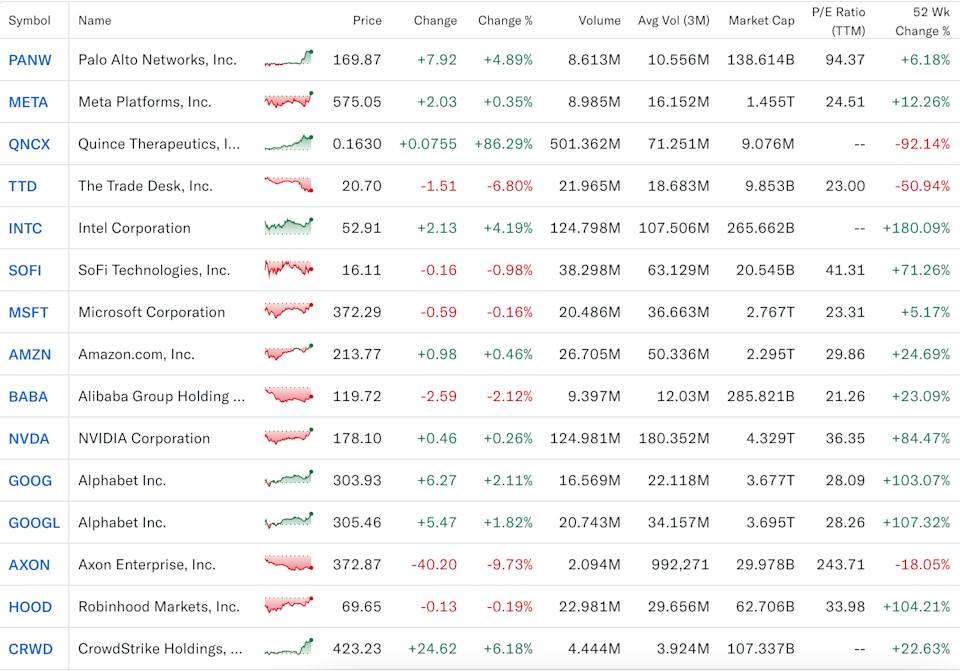
Task: Click the Axon Enterprise mini chart
Action: click(x=289, y=563)
